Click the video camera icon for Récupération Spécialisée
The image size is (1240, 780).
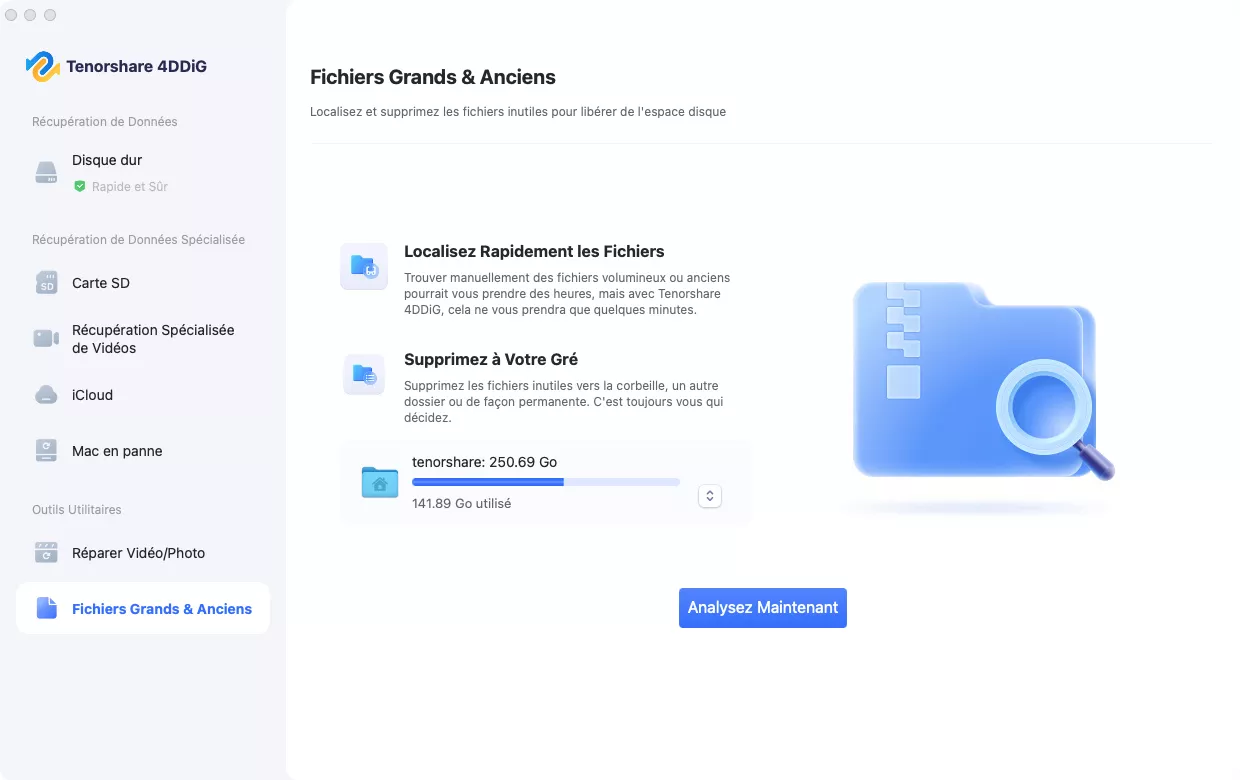pyautogui.click(x=47, y=338)
